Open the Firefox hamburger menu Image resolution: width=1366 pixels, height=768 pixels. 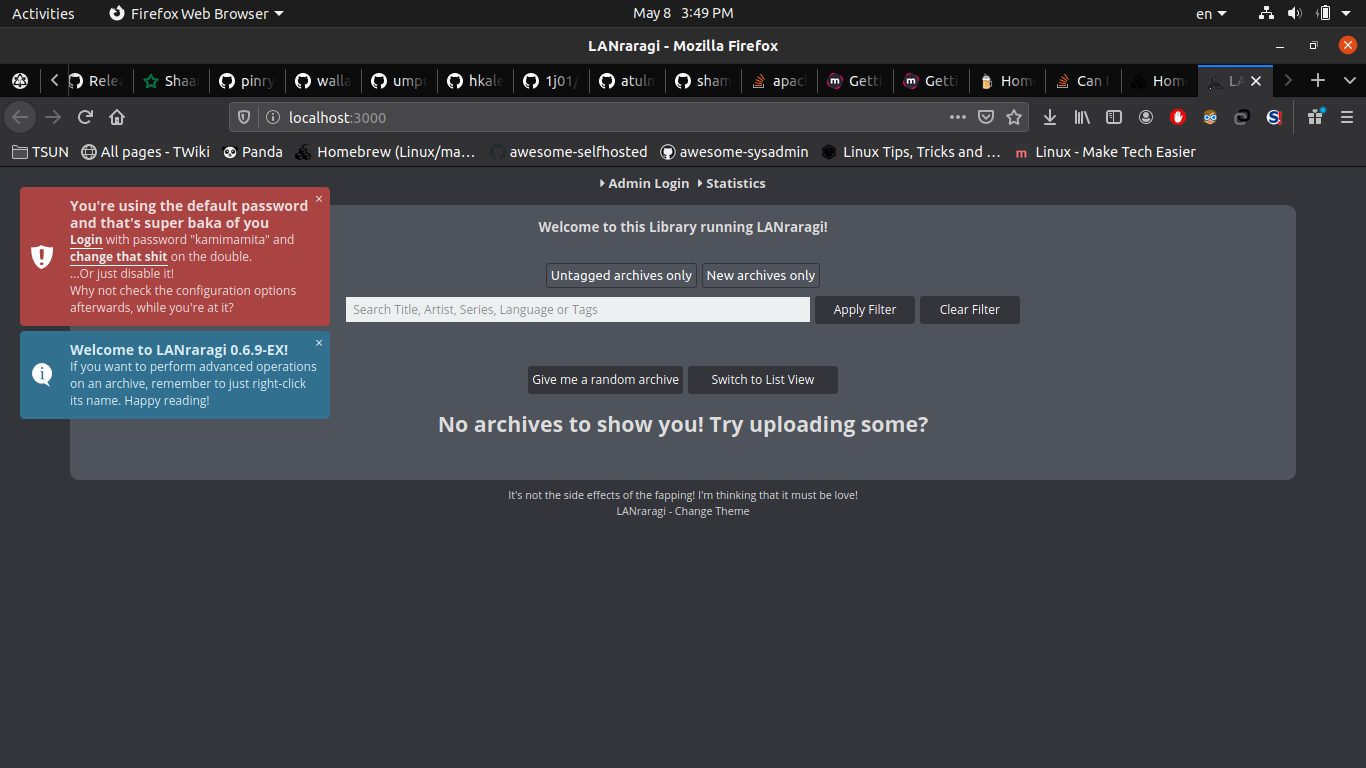pyautogui.click(x=1346, y=117)
